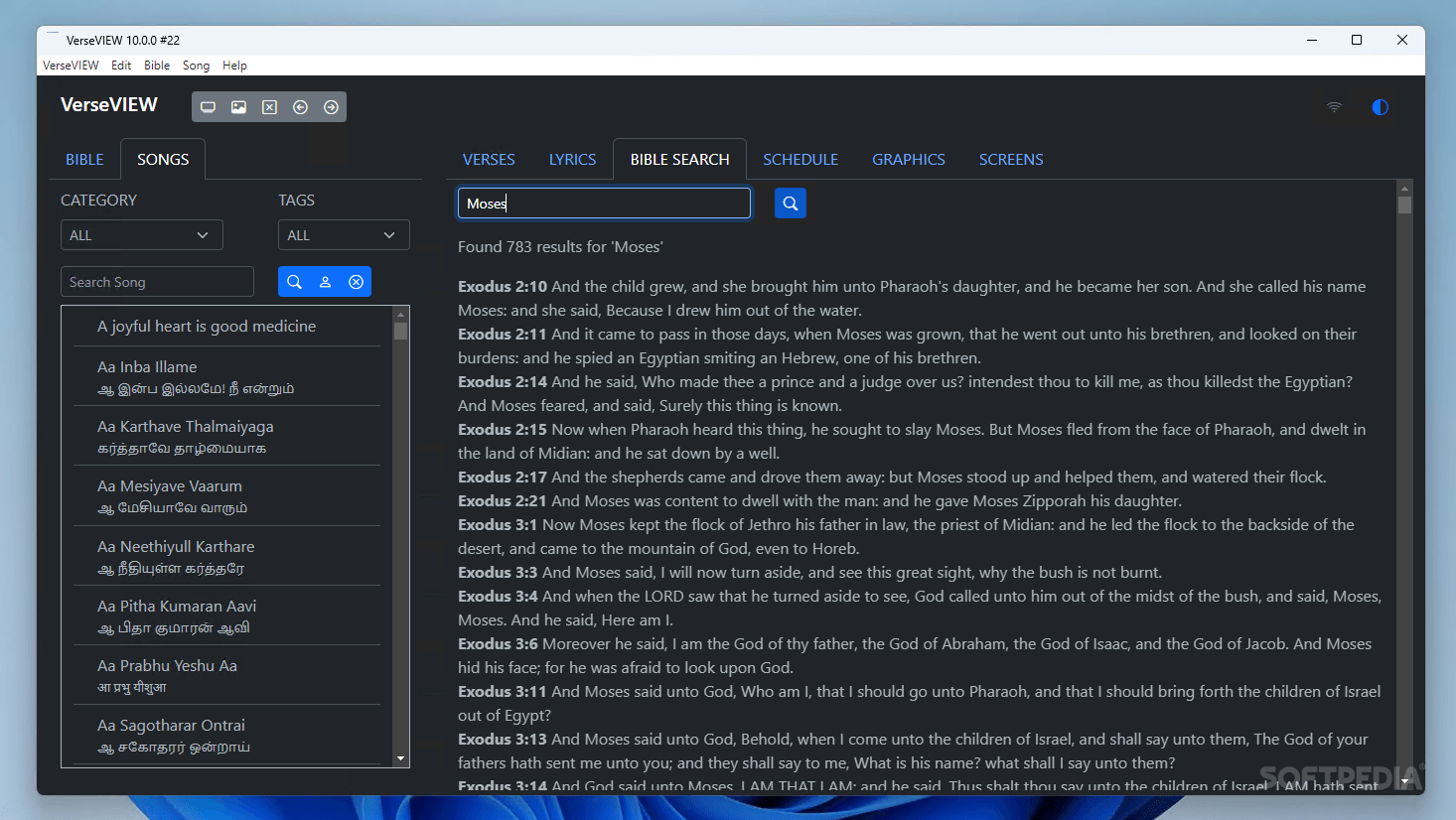
Task: Open the SCREENS tab
Action: pos(1011,160)
